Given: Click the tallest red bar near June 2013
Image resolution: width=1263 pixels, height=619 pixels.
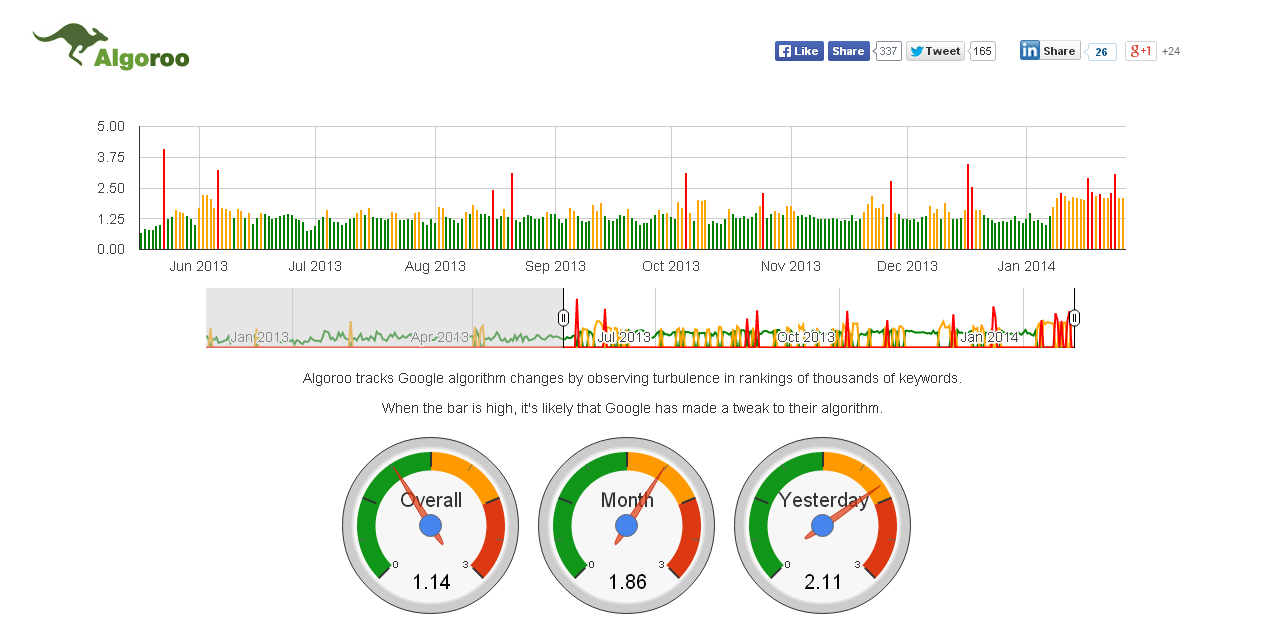Looking at the screenshot, I should click(164, 199).
